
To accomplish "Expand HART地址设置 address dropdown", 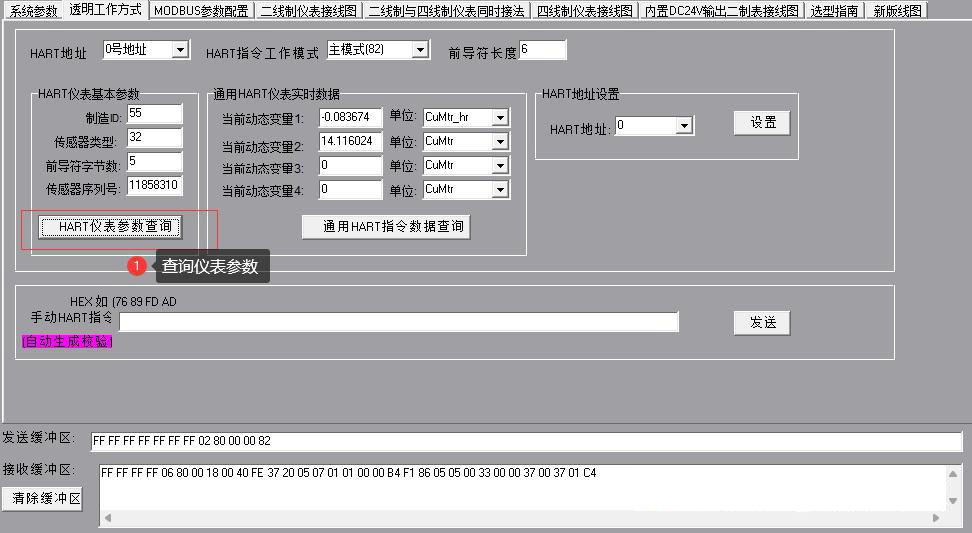I will pos(684,126).
